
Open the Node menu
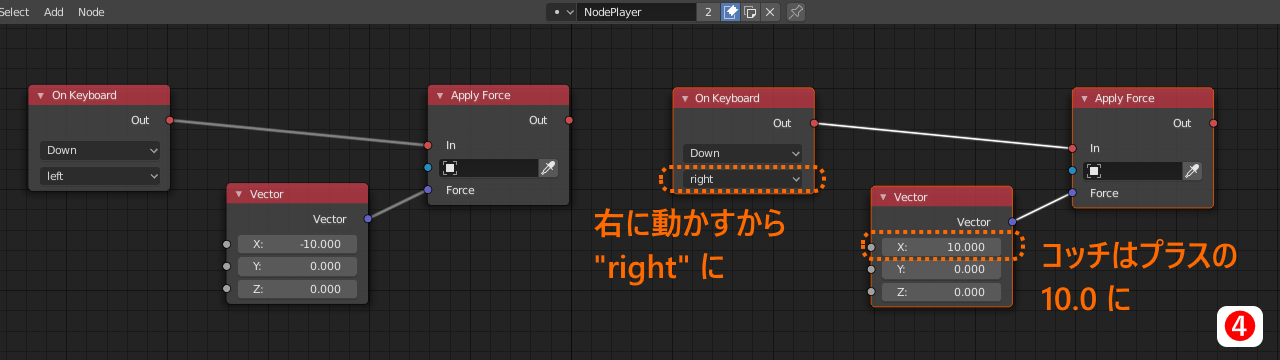91,12
